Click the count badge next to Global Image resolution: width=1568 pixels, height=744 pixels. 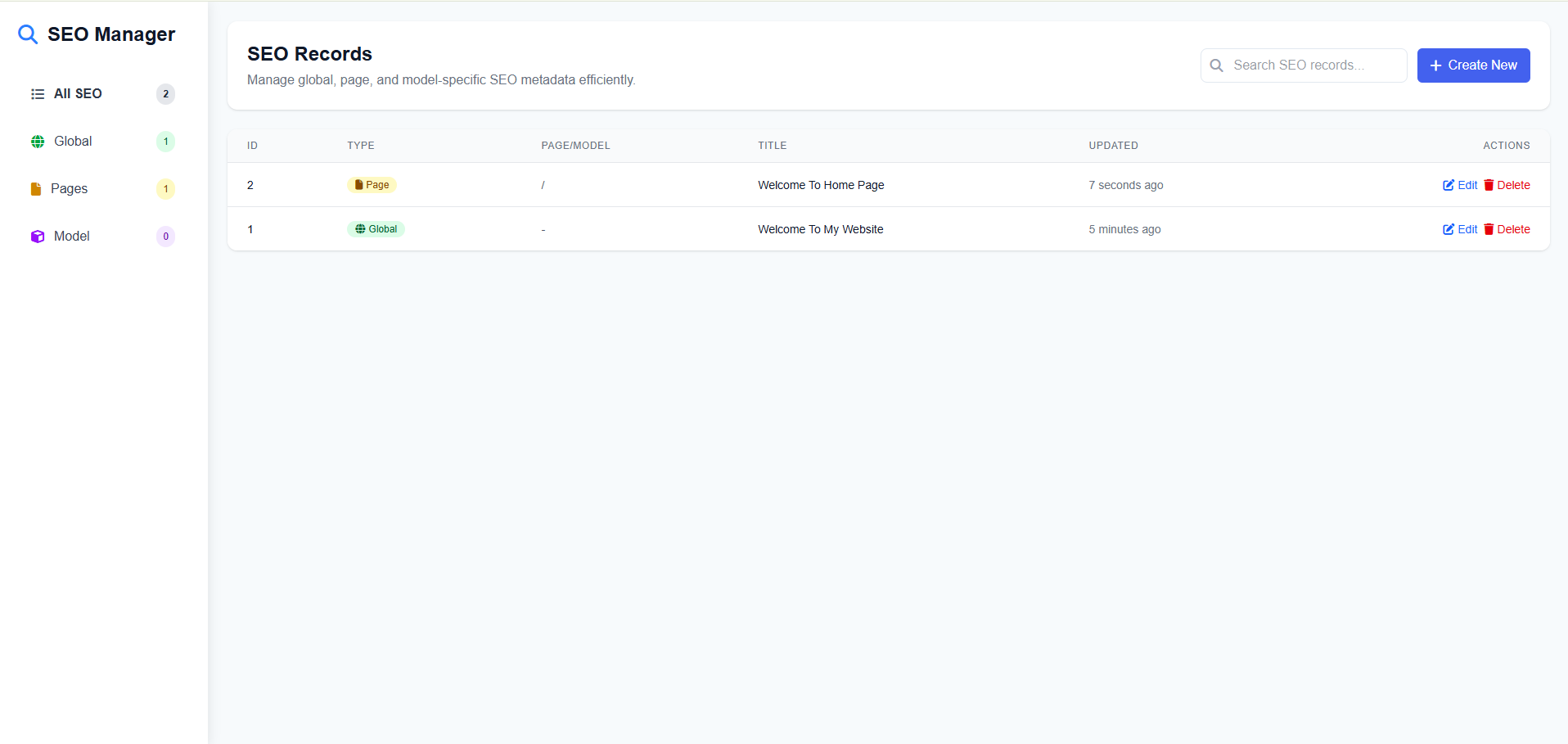pos(166,141)
